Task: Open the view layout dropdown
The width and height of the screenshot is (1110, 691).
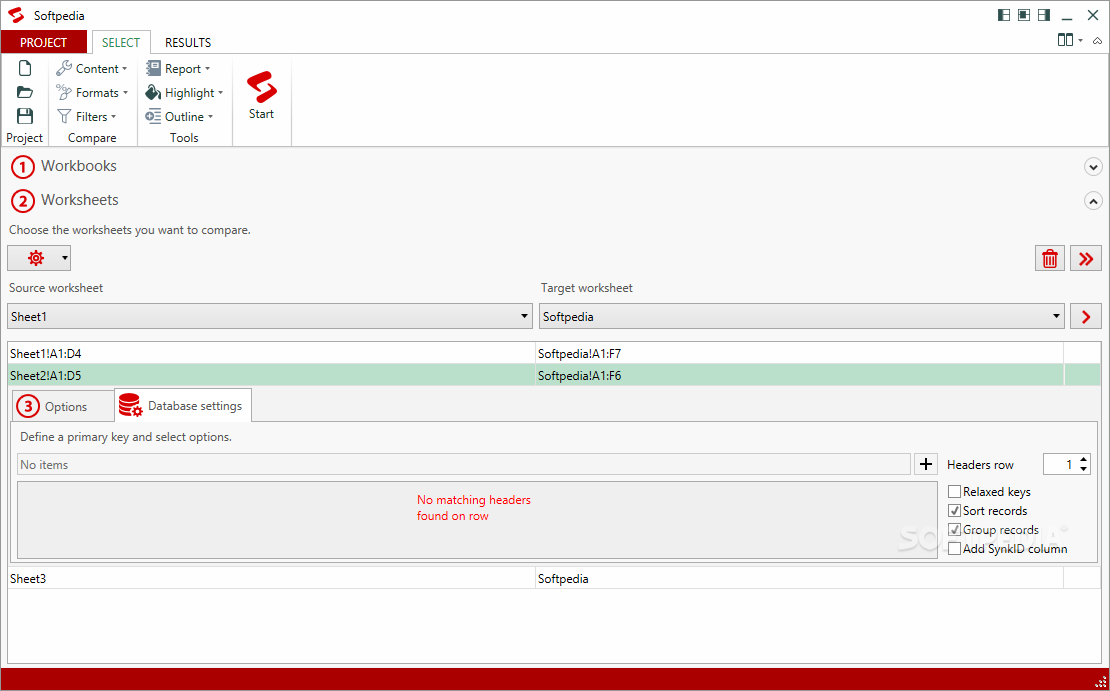Action: [x=1070, y=40]
